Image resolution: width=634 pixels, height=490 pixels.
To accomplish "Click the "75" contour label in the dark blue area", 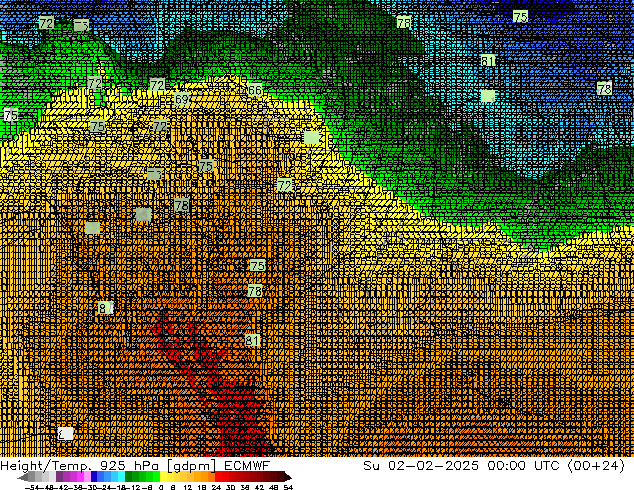I will tap(520, 17).
